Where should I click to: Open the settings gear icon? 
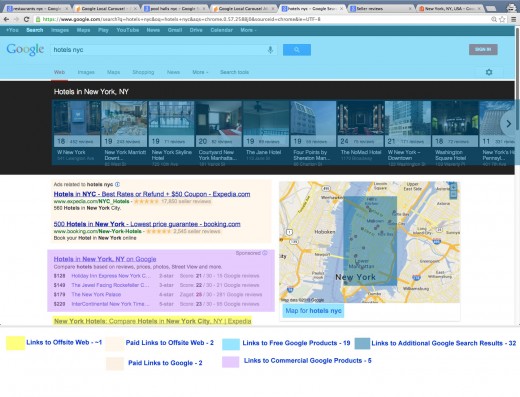click(489, 72)
